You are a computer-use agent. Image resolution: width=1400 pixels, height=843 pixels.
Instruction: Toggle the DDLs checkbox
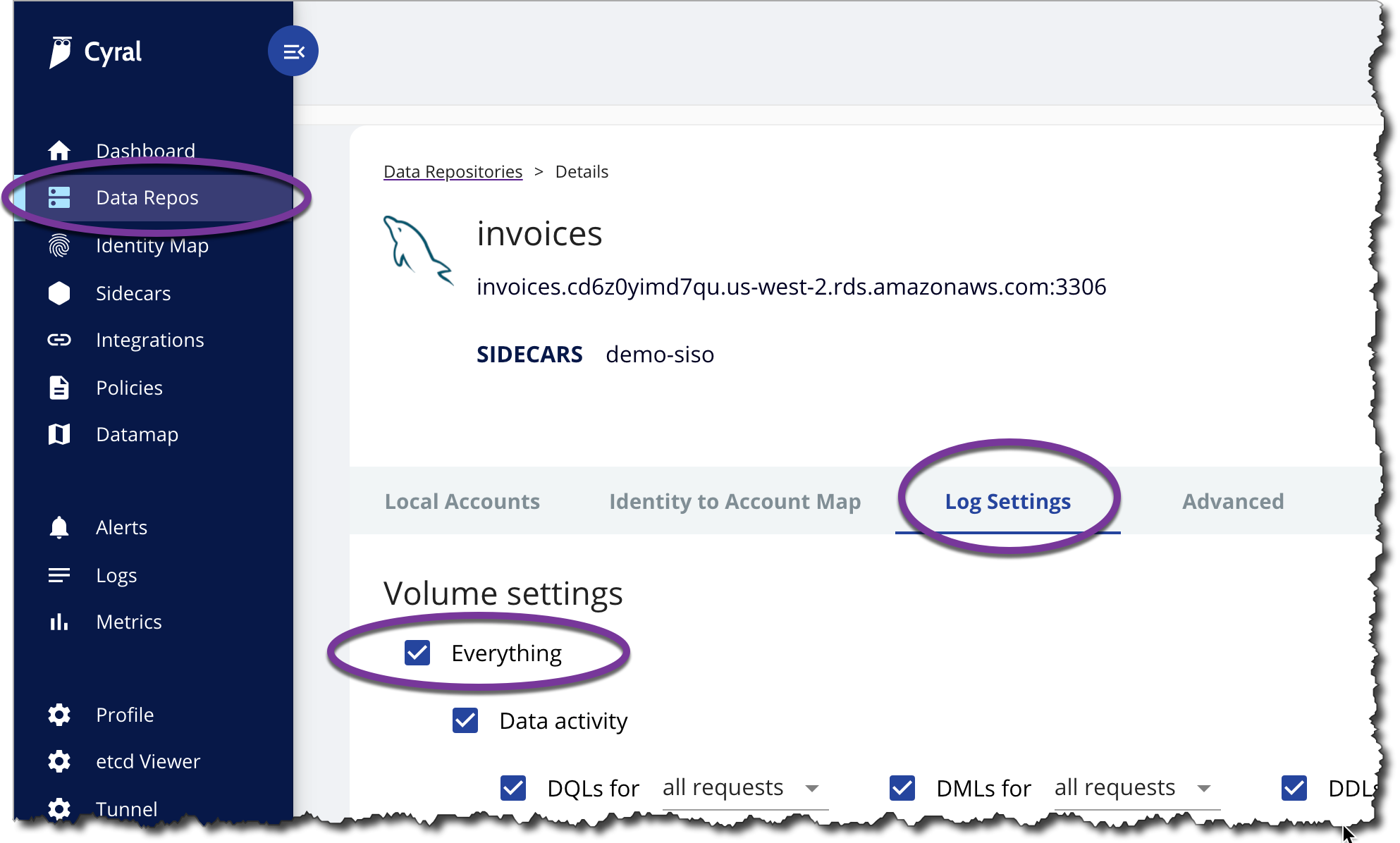coord(1294,788)
